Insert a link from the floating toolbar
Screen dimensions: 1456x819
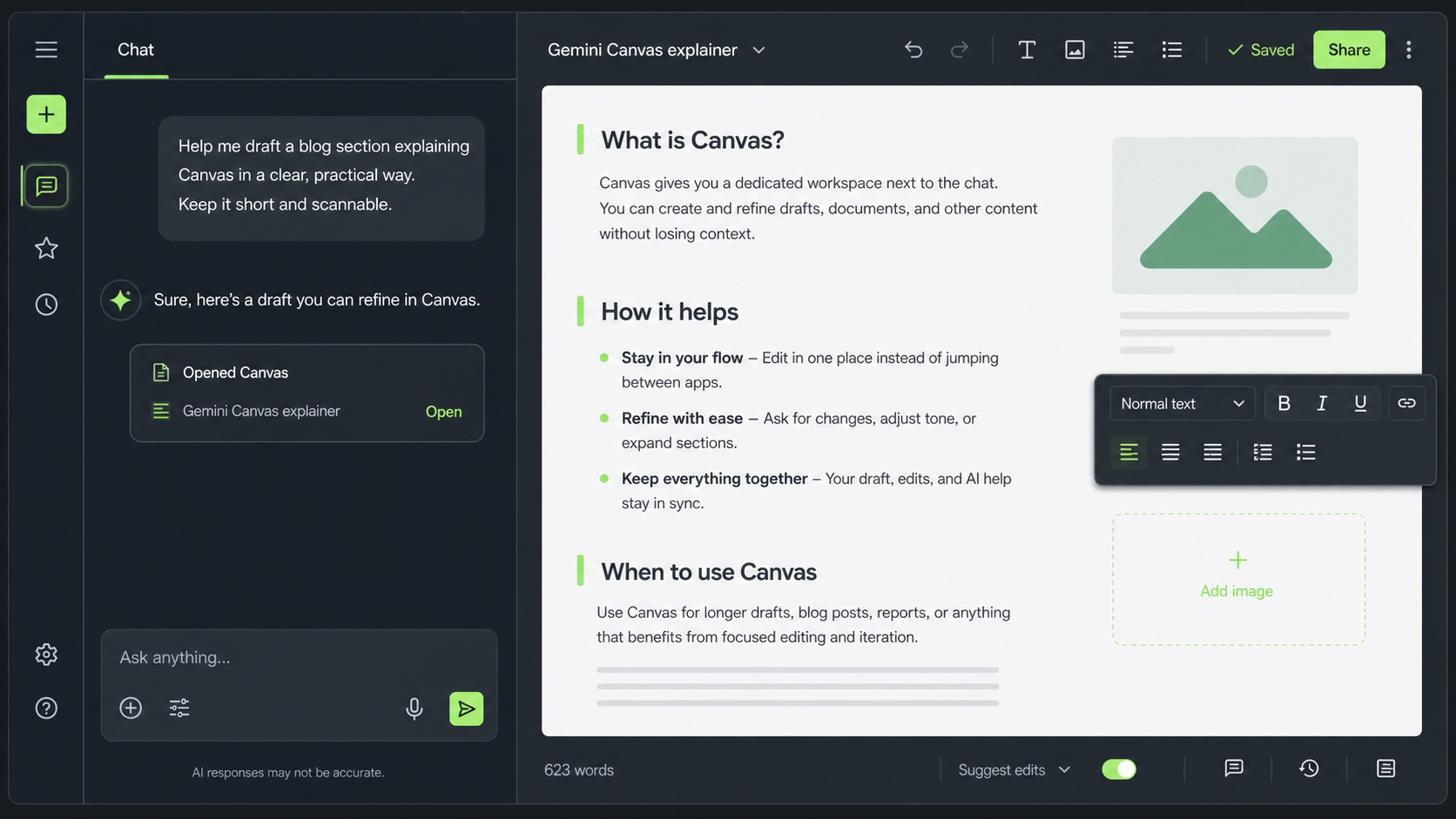pyautogui.click(x=1406, y=403)
